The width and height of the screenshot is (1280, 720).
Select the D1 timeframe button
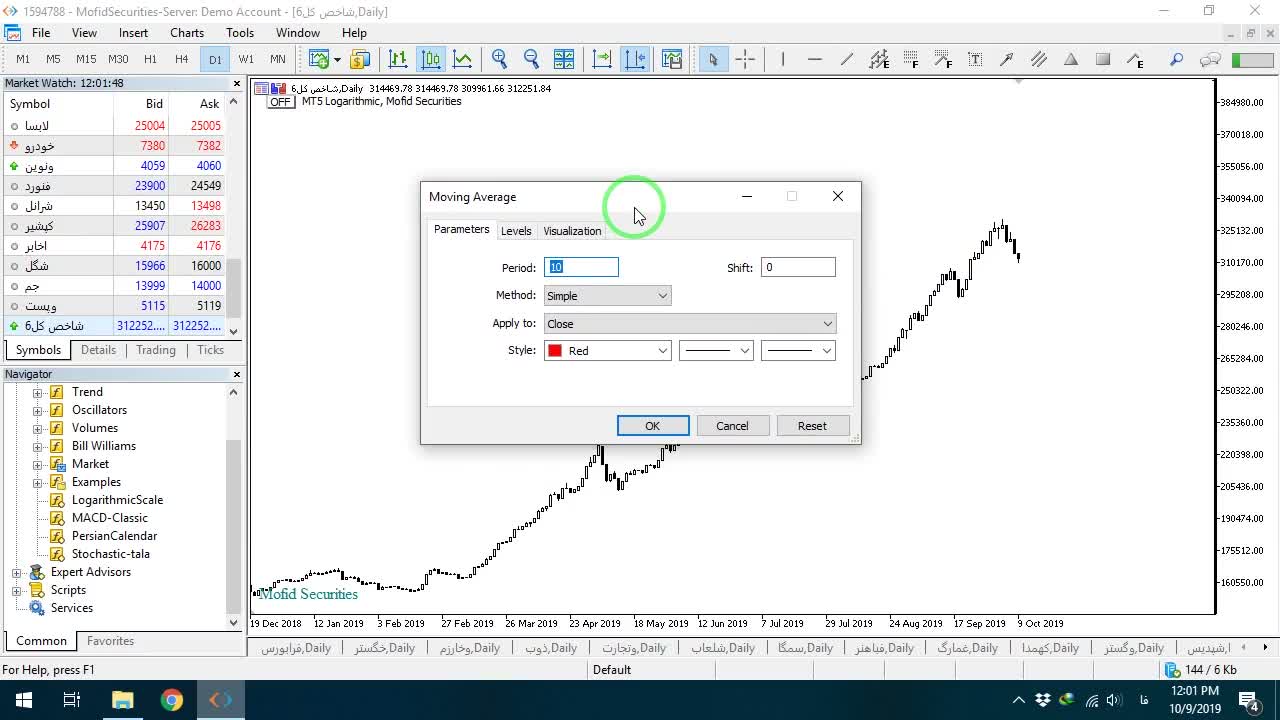(x=215, y=59)
